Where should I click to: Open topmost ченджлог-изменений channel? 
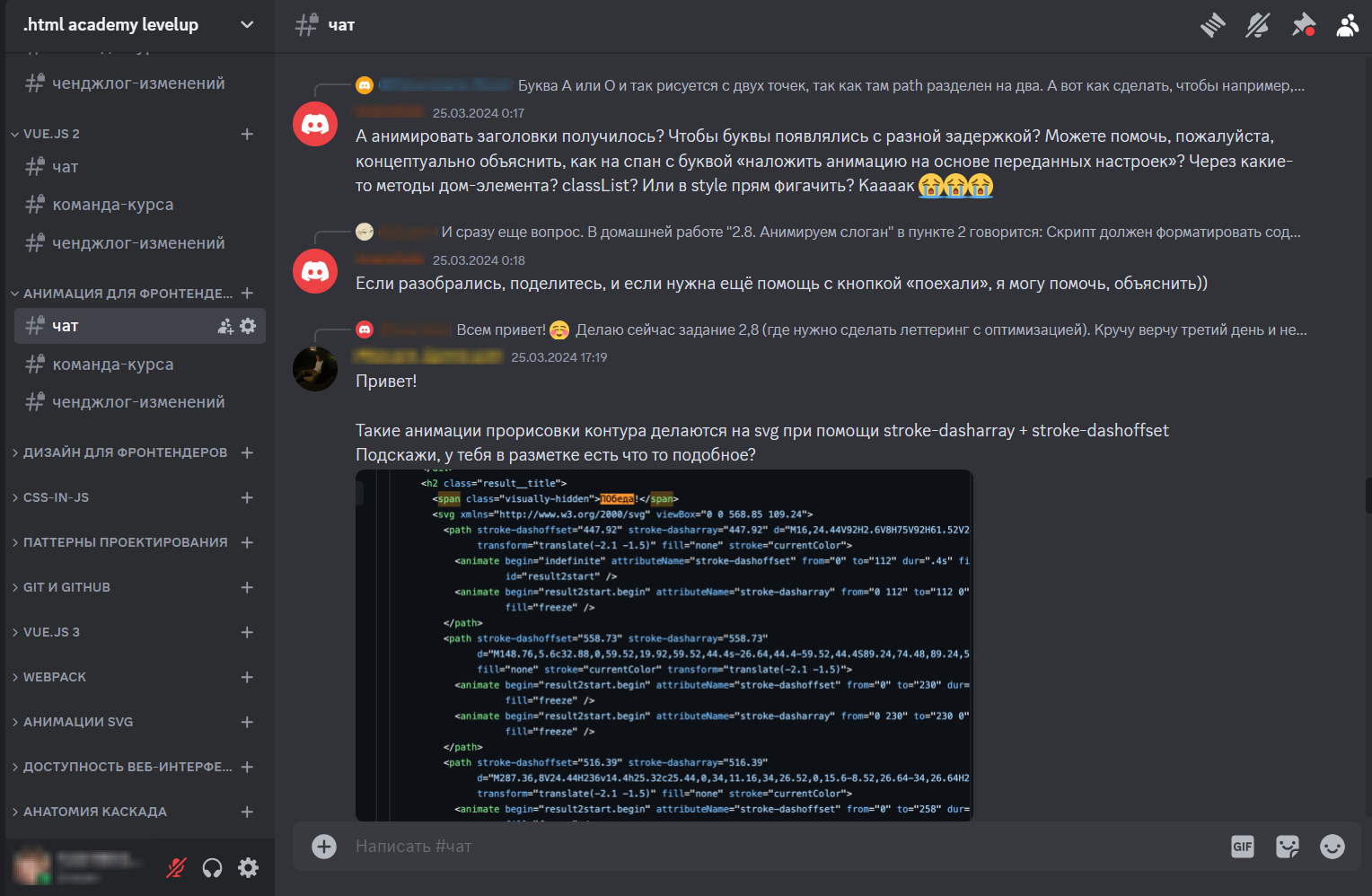click(140, 83)
